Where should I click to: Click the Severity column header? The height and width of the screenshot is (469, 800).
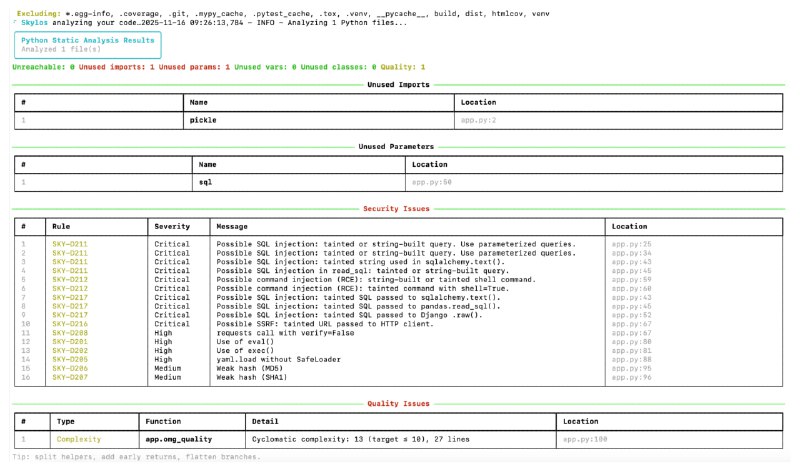pyautogui.click(x=172, y=227)
